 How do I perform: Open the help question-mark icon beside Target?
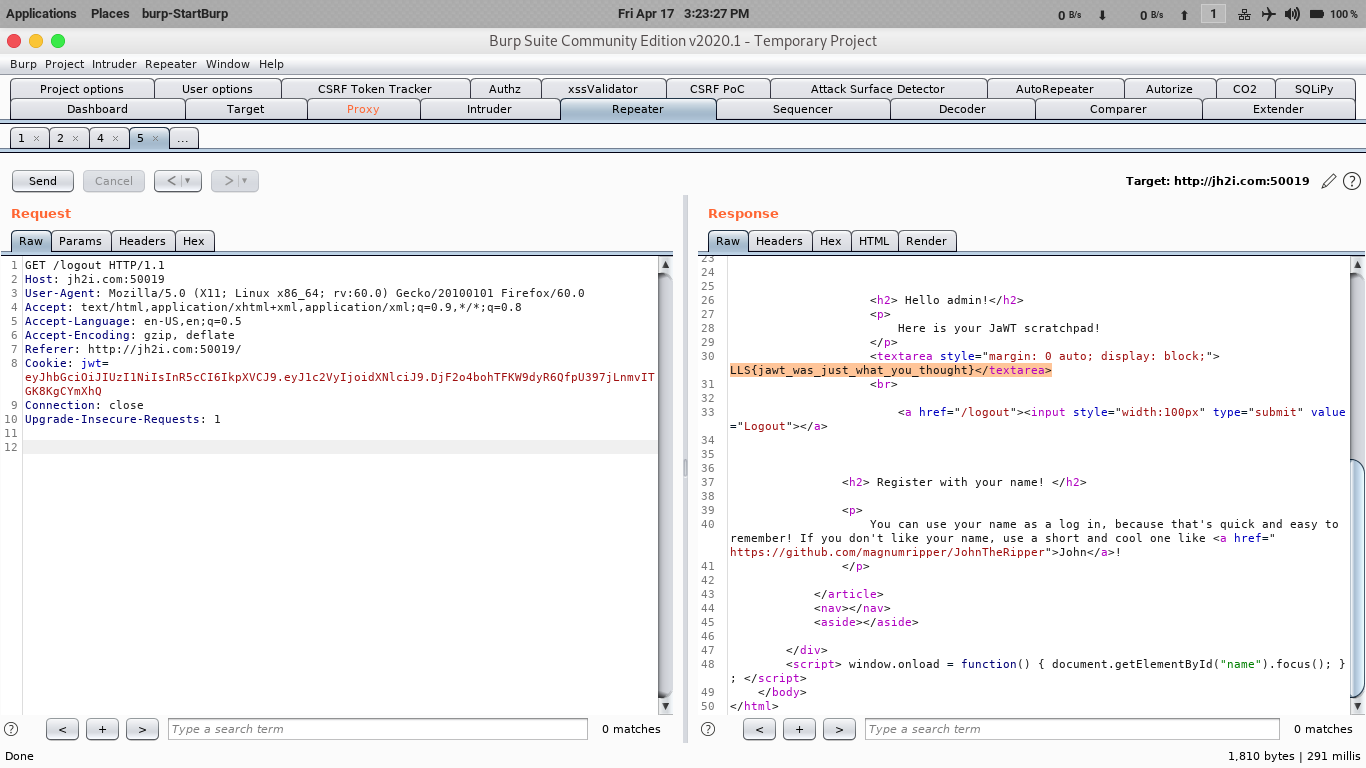coord(1352,181)
